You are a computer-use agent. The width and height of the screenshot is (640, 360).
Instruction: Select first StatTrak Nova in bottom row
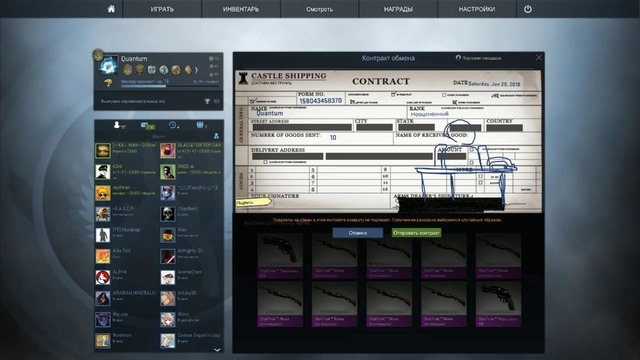280,304
